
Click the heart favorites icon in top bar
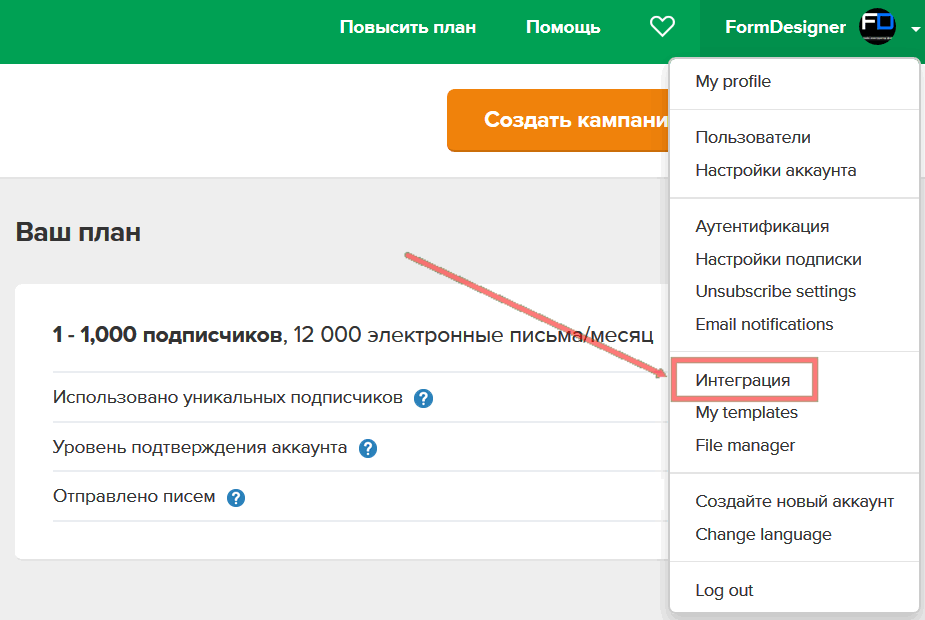pos(662,27)
